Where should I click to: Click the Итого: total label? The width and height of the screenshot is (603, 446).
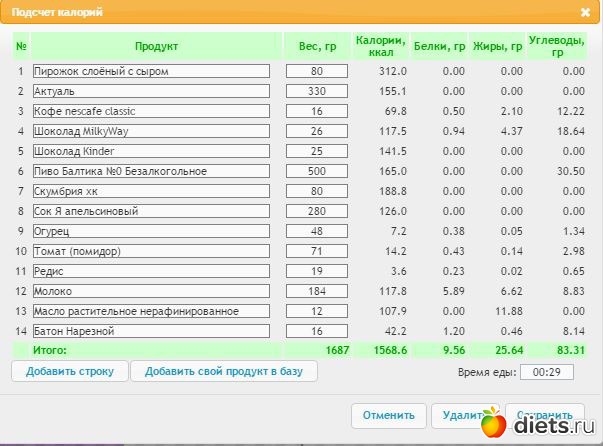click(x=50, y=350)
